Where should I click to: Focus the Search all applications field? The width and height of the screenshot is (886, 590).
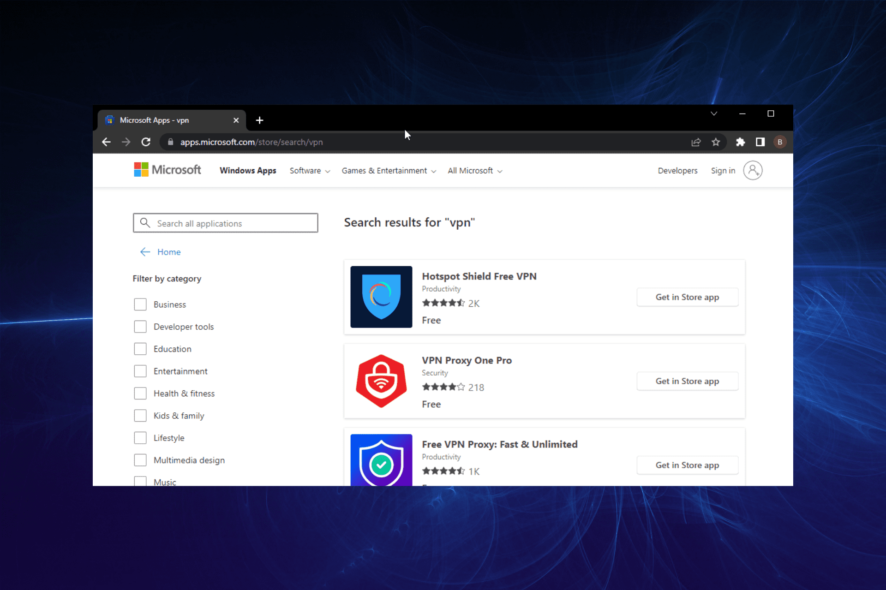point(225,223)
